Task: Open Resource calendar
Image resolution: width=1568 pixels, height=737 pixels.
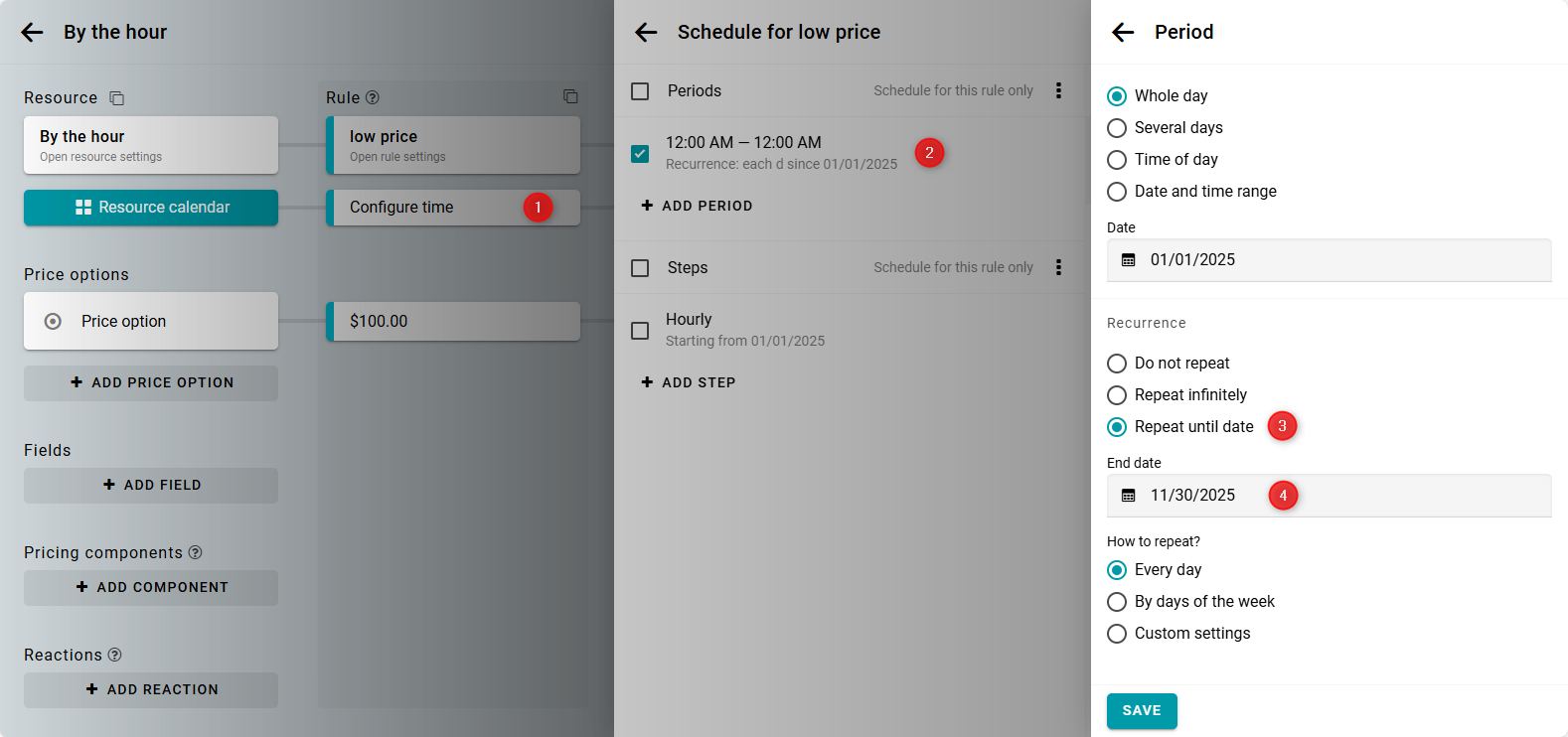Action: click(x=151, y=208)
